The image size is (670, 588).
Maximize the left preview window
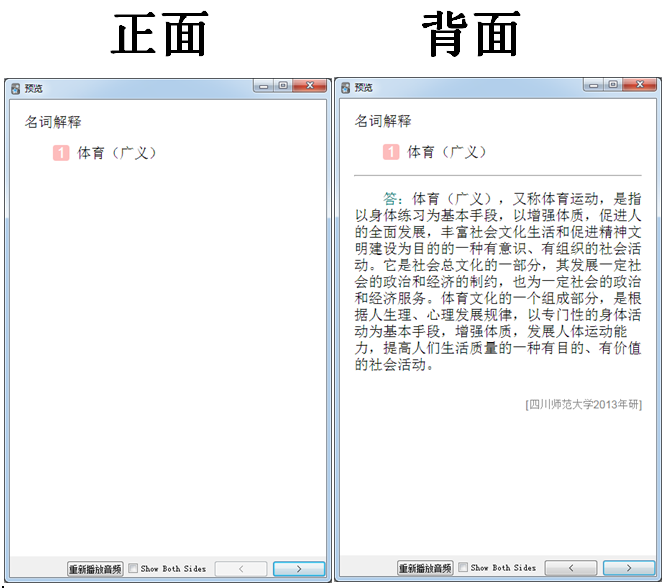(x=283, y=86)
